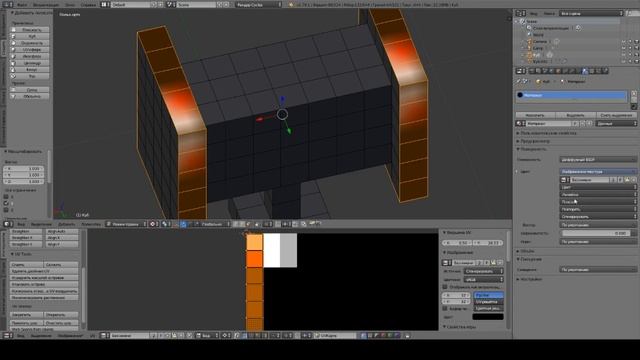Open the 'Визуализация' menu
Image resolution: width=640 pixels, height=360 pixels.
pyautogui.click(x=46, y=4)
